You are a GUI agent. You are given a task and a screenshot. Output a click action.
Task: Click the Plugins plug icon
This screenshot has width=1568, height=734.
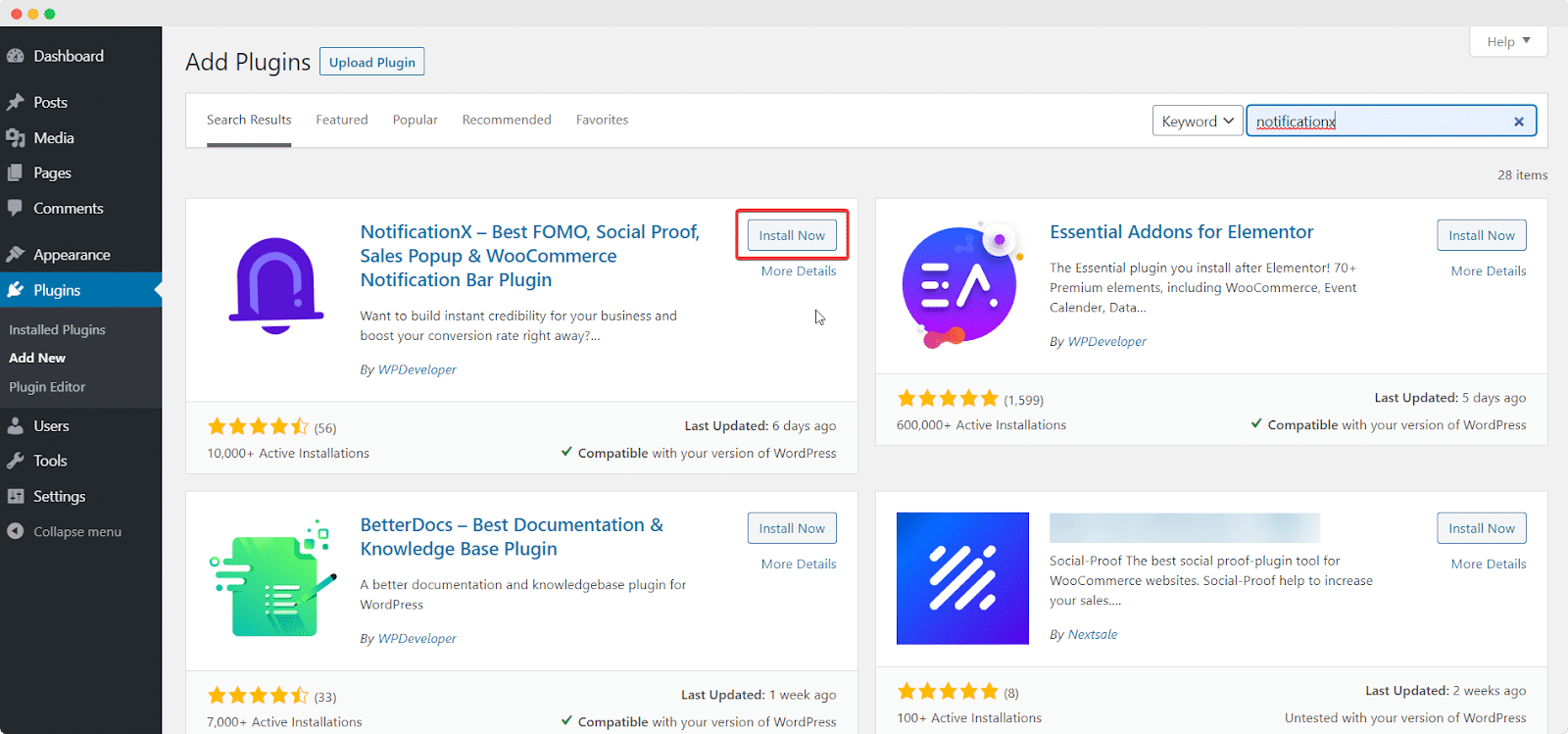point(16,290)
